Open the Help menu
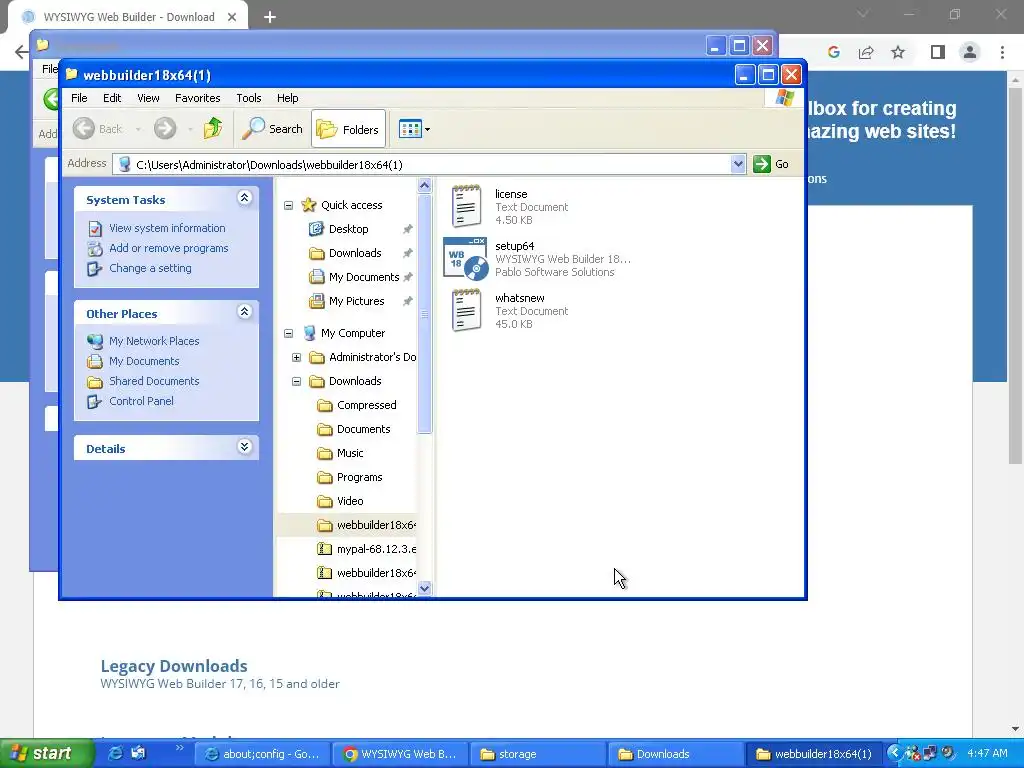 (x=287, y=98)
